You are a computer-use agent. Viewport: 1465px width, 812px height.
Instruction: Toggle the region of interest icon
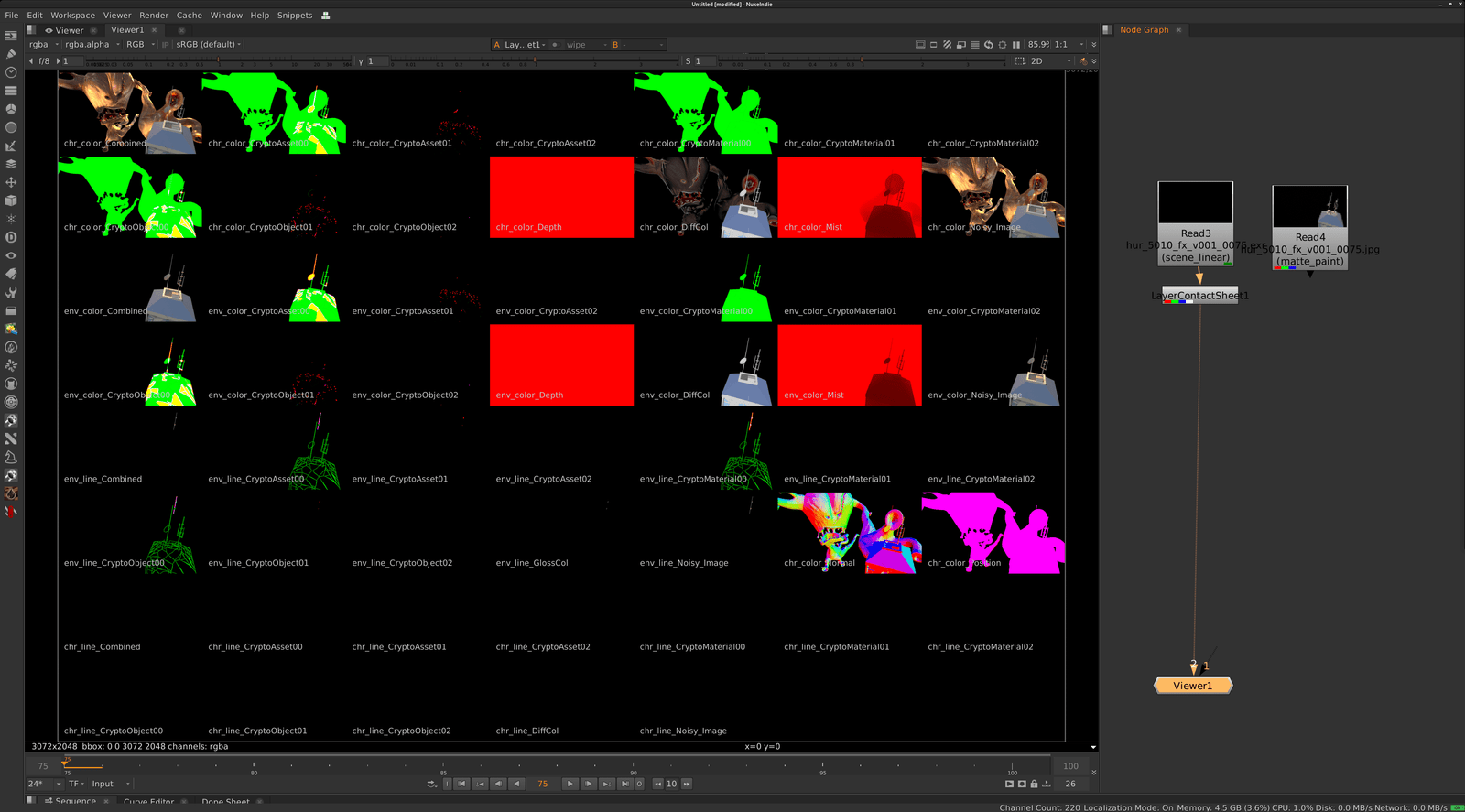point(1020,61)
